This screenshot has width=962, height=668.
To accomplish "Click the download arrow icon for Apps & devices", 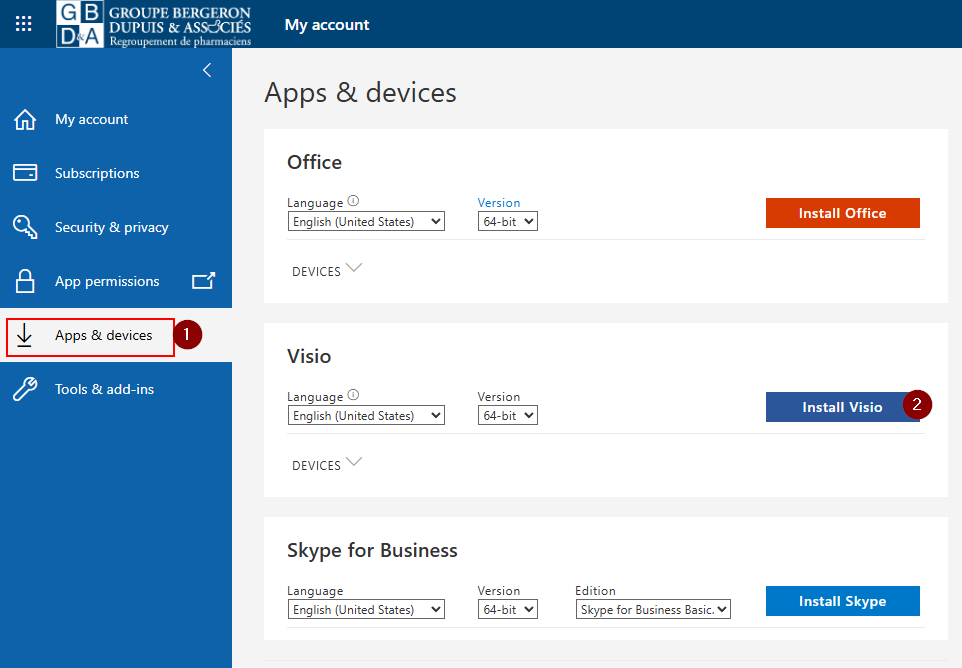I will 24,335.
